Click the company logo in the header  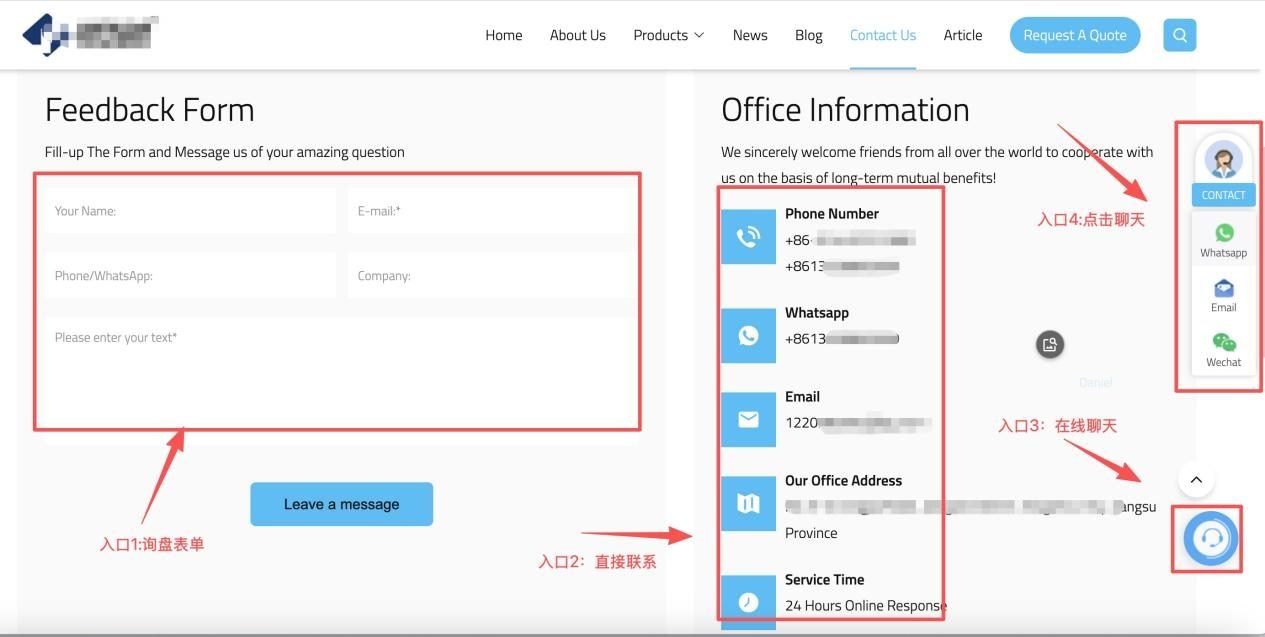point(88,34)
